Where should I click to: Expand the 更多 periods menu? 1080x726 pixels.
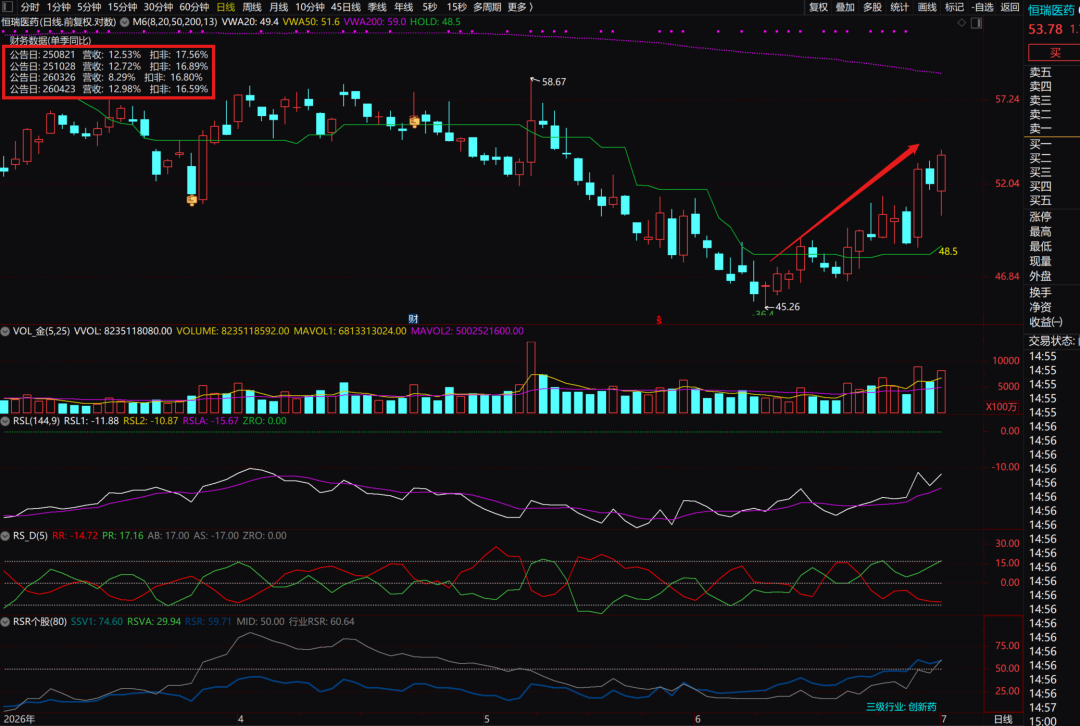tap(519, 7)
